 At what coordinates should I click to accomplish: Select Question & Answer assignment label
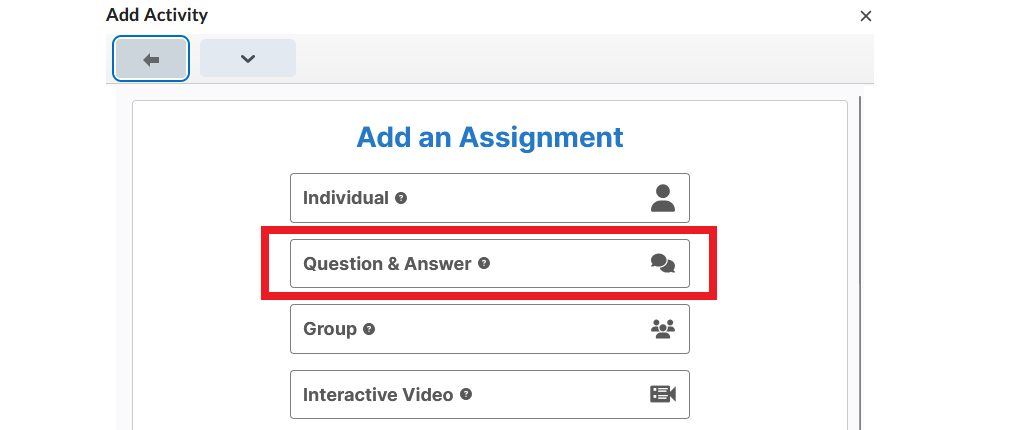click(387, 264)
